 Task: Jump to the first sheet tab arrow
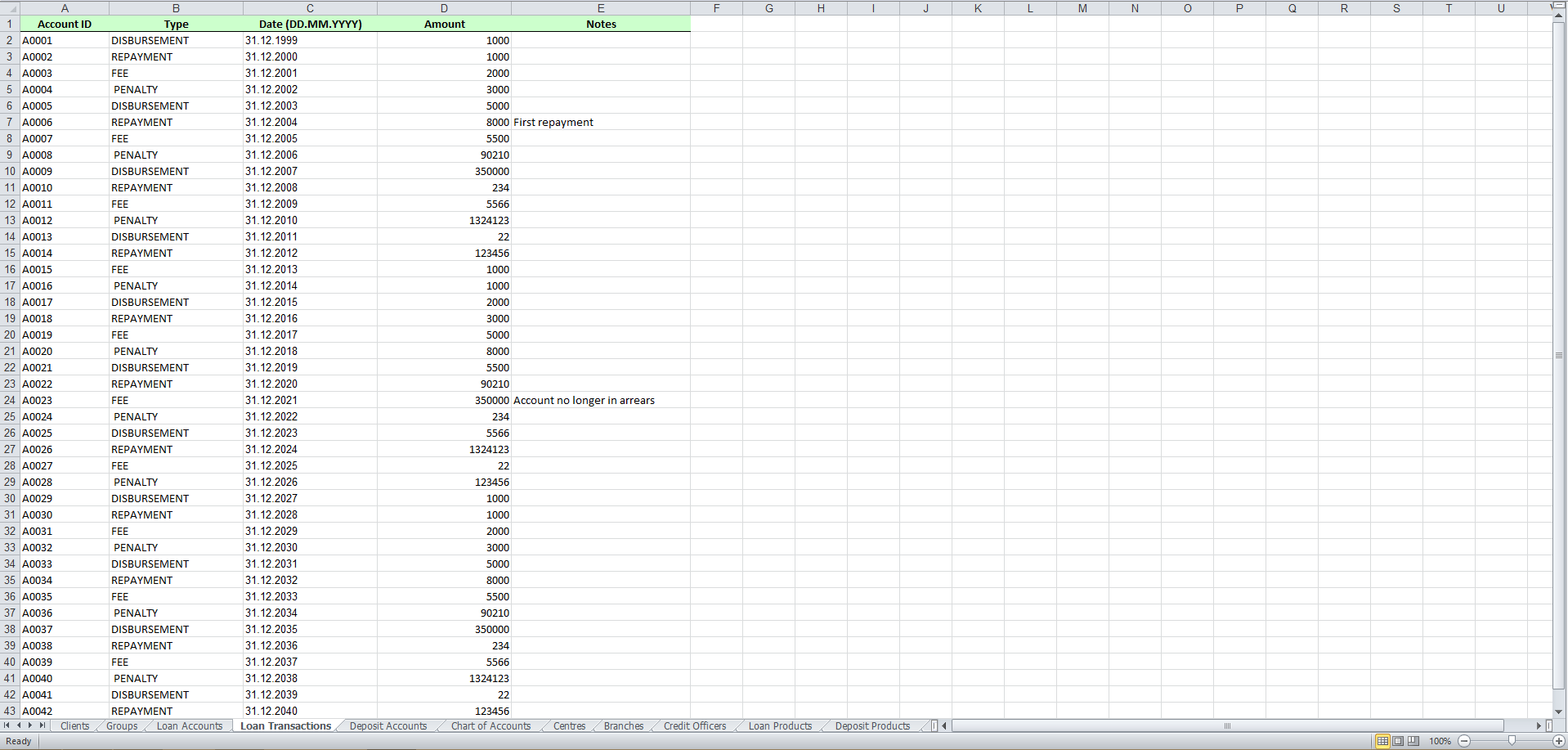click(7, 725)
